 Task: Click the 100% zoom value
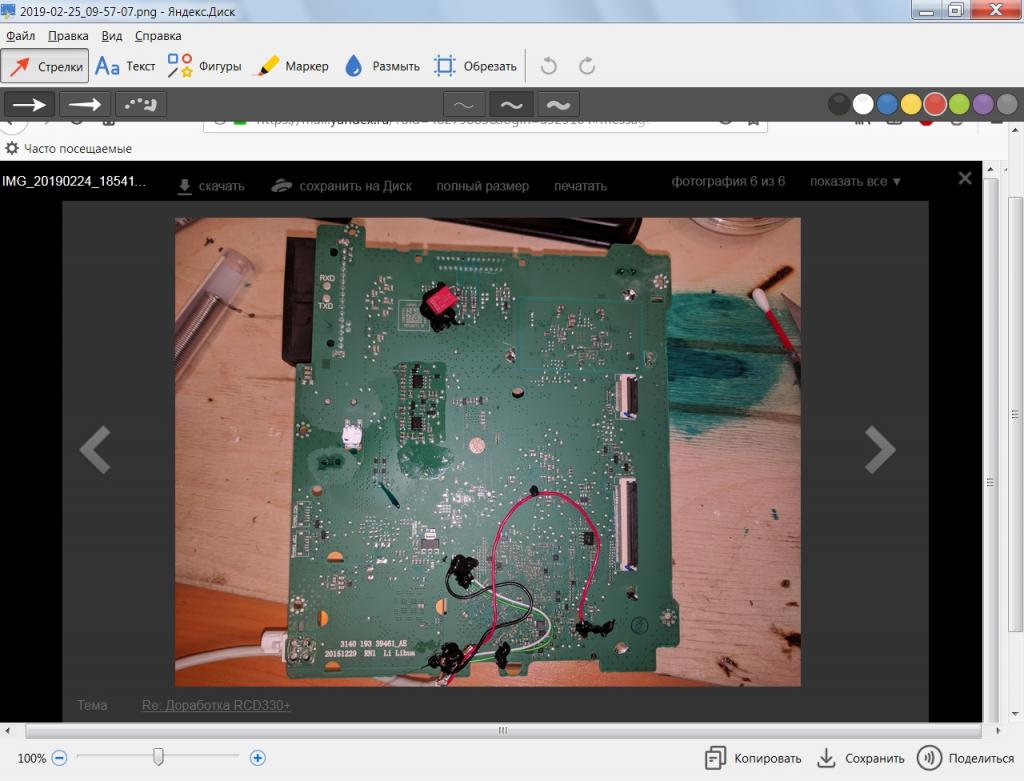(x=31, y=758)
